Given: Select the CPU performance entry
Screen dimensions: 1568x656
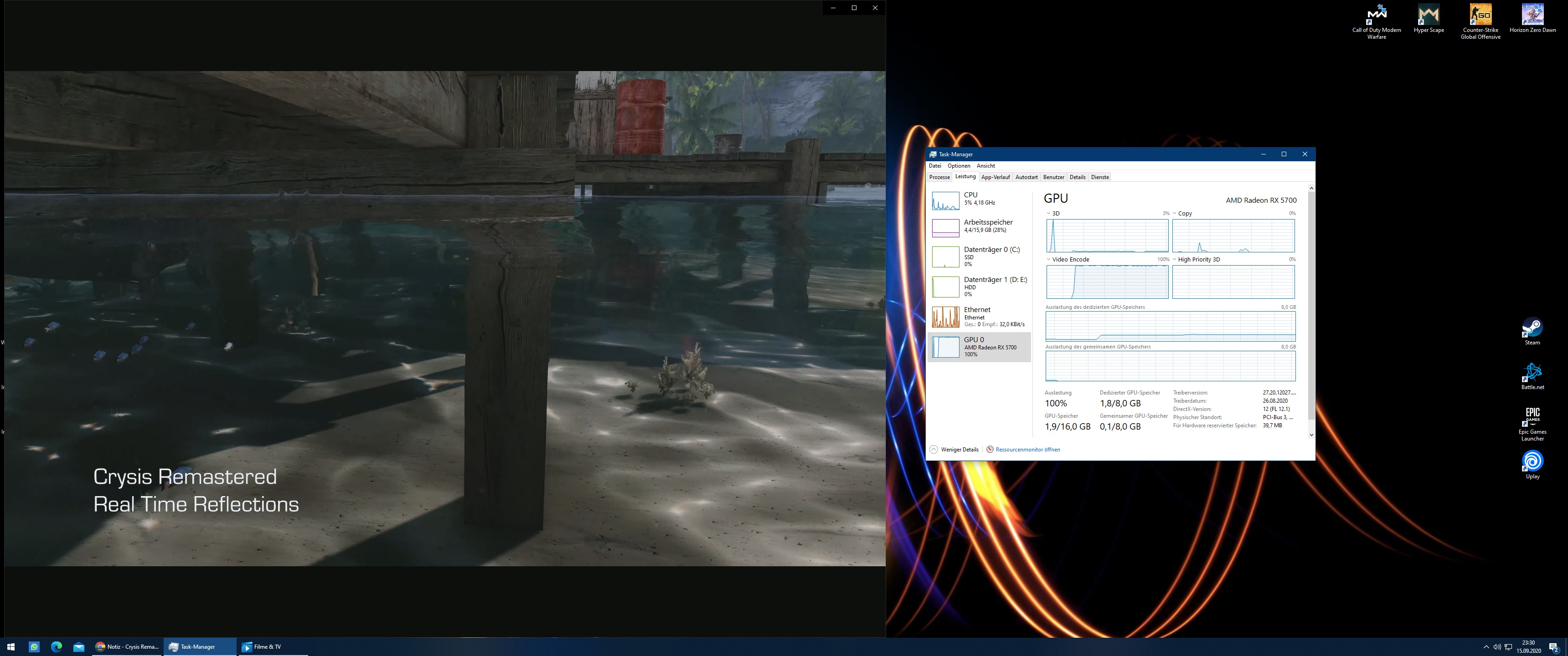Looking at the screenshot, I should click(979, 199).
